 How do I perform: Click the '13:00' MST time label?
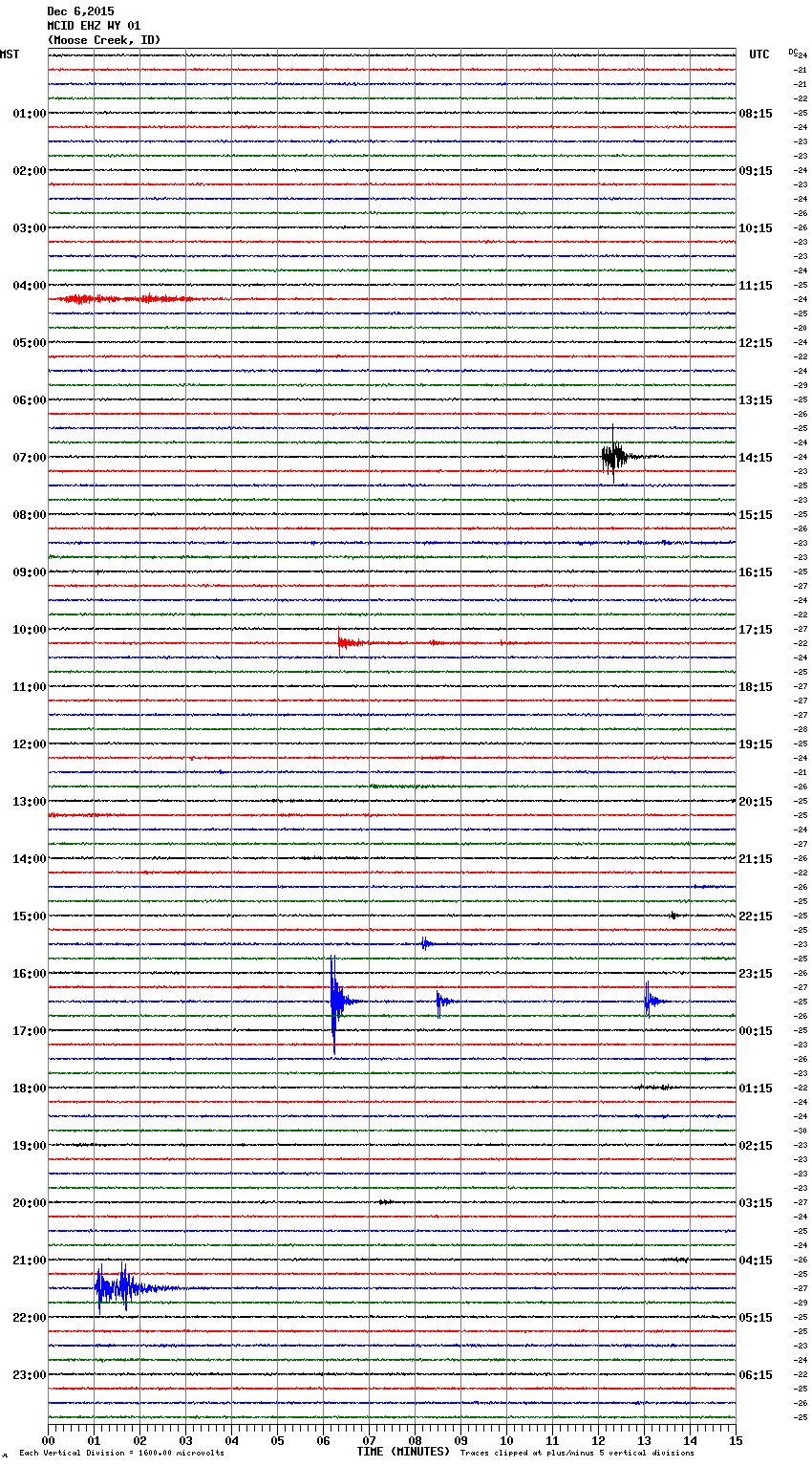coord(30,802)
